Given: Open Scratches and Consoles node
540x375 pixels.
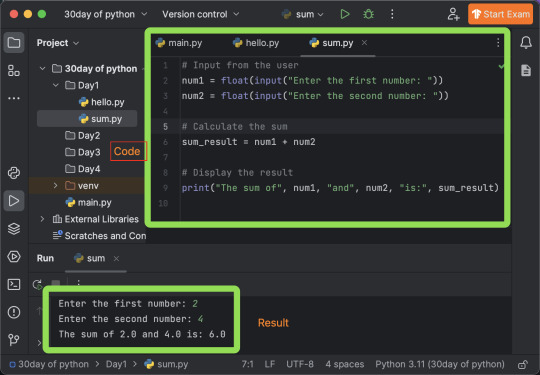Looking at the screenshot, I should click(99, 236).
